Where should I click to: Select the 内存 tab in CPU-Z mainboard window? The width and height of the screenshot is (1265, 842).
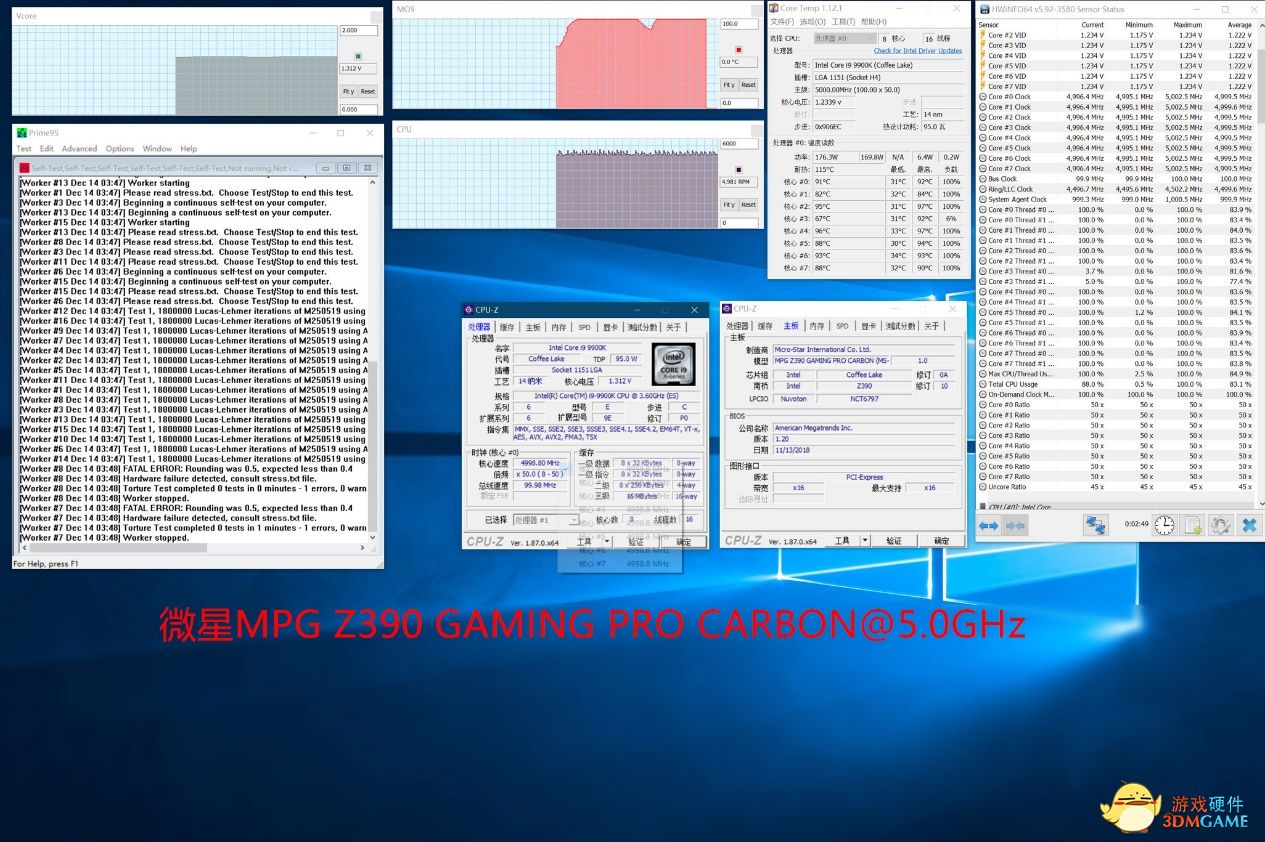pyautogui.click(x=817, y=326)
